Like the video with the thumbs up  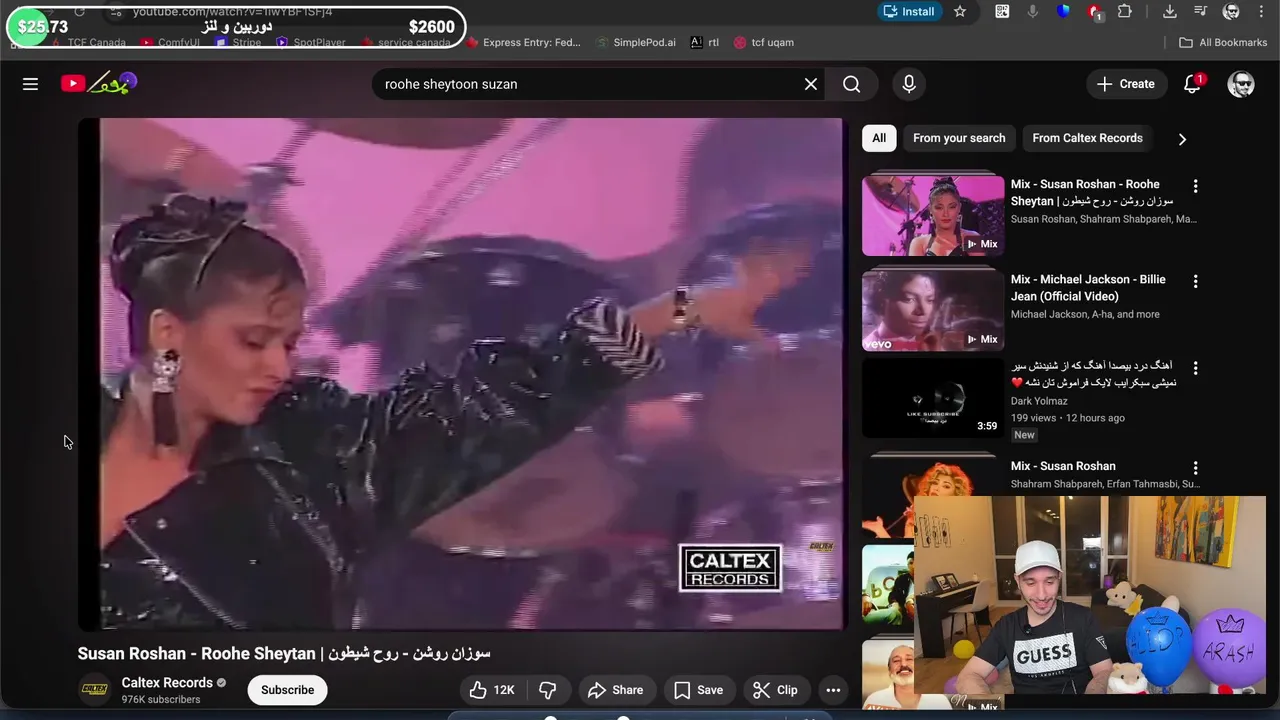492,690
